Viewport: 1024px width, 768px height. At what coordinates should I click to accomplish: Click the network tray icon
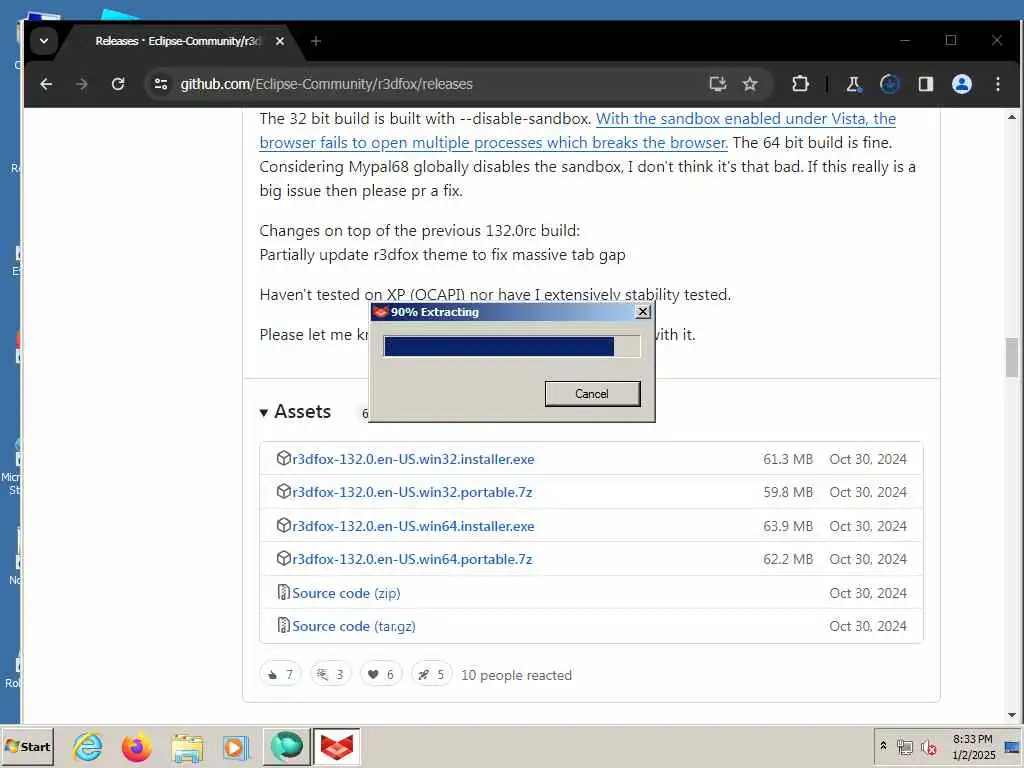[x=904, y=747]
